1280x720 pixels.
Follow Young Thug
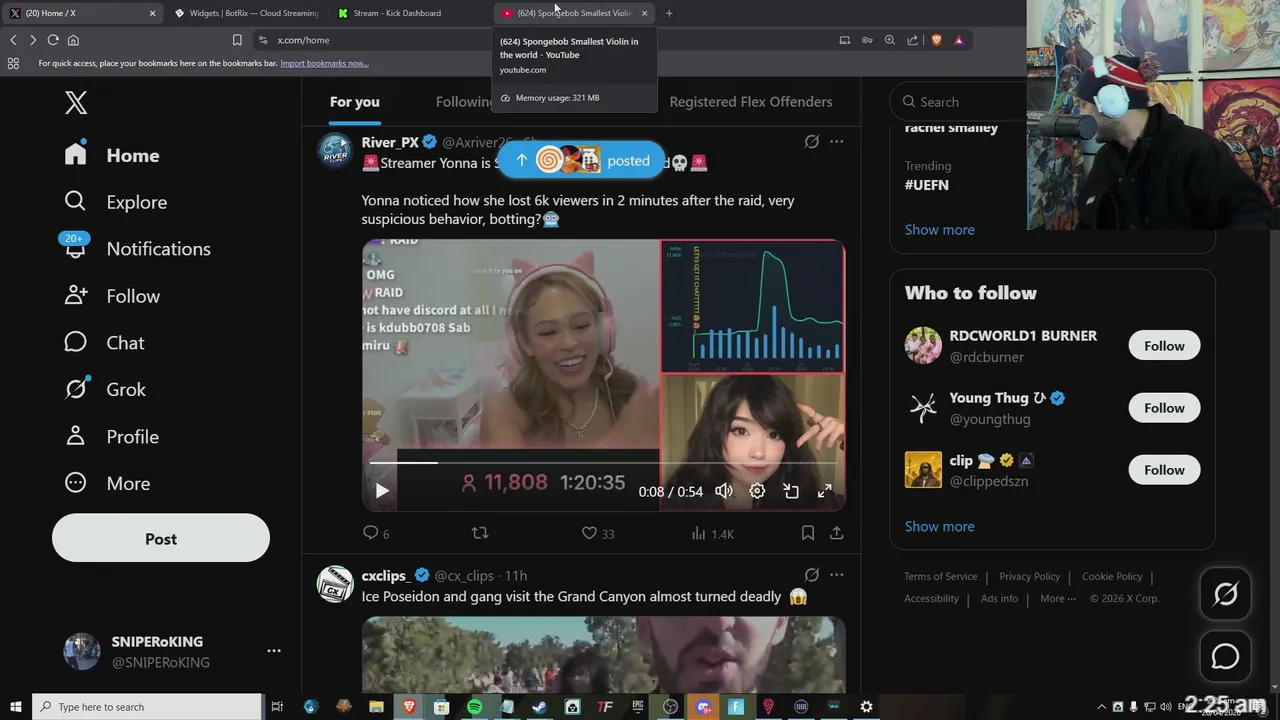(1164, 408)
